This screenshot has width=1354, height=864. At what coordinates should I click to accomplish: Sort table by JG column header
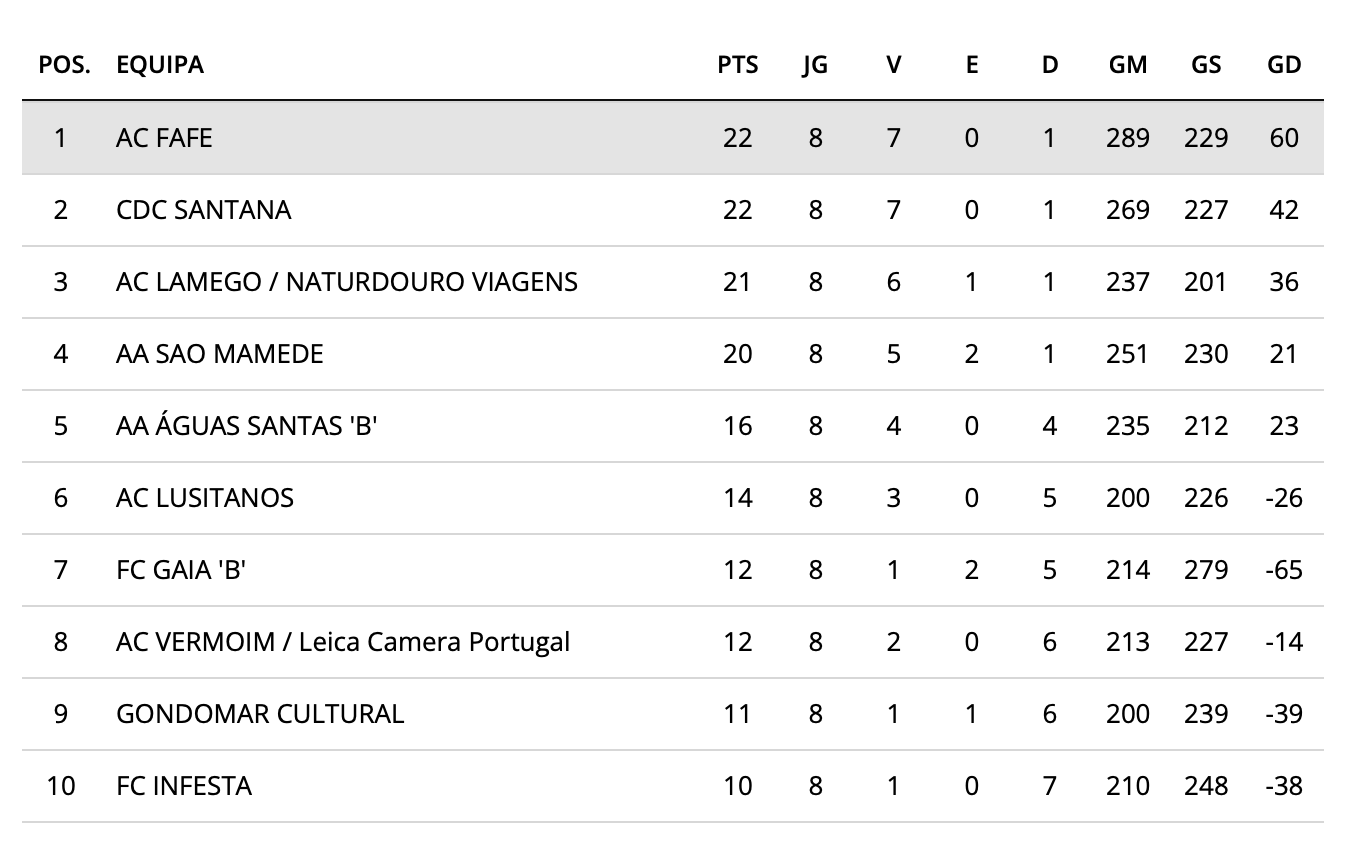point(815,65)
